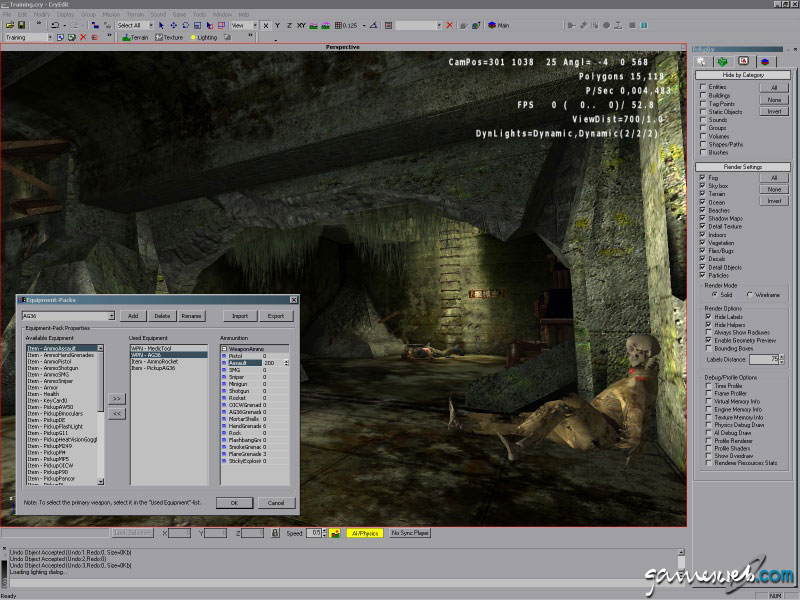Screen dimensions: 800x600
Task: Open the Texture toolbar button
Action: click(169, 37)
